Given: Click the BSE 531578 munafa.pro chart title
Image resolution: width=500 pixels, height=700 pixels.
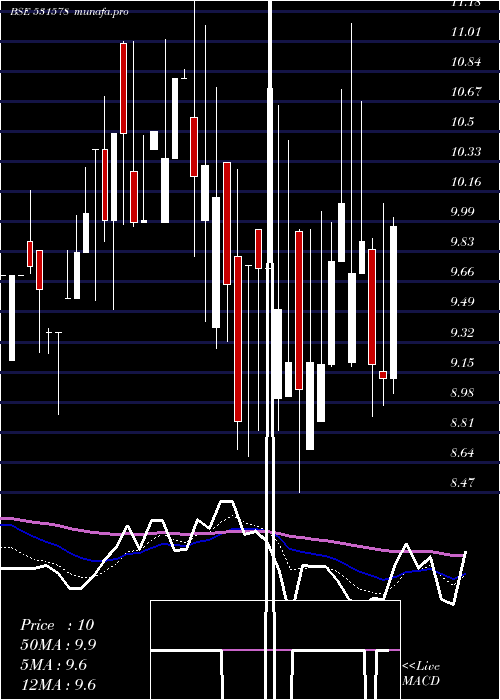Looking at the screenshot, I should pyautogui.click(x=69, y=12).
